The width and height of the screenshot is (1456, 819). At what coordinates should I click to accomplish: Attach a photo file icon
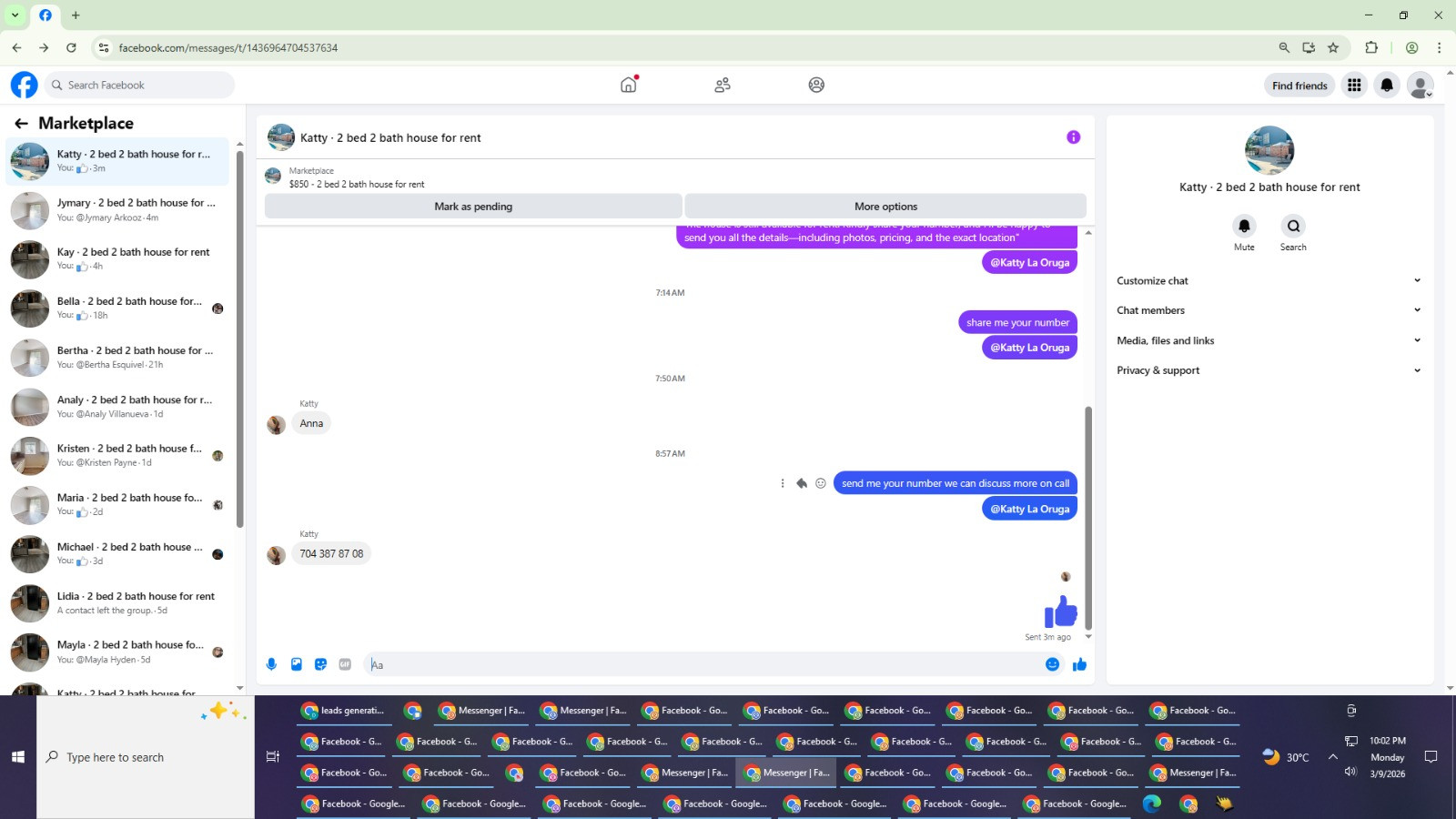296,664
